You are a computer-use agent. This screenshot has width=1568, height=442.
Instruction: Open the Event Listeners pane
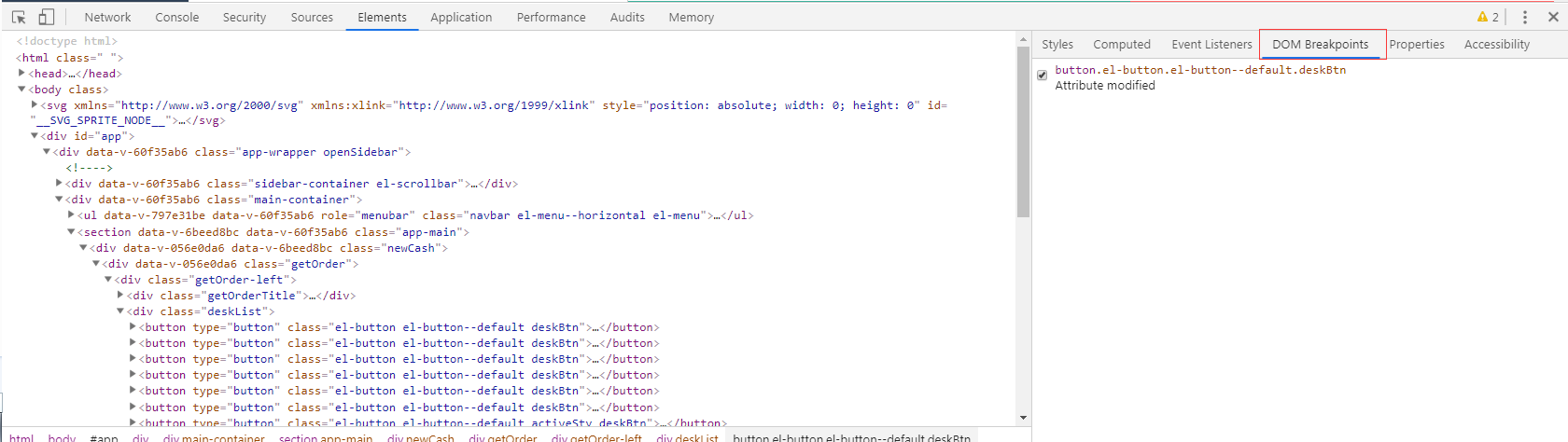[x=1211, y=44]
